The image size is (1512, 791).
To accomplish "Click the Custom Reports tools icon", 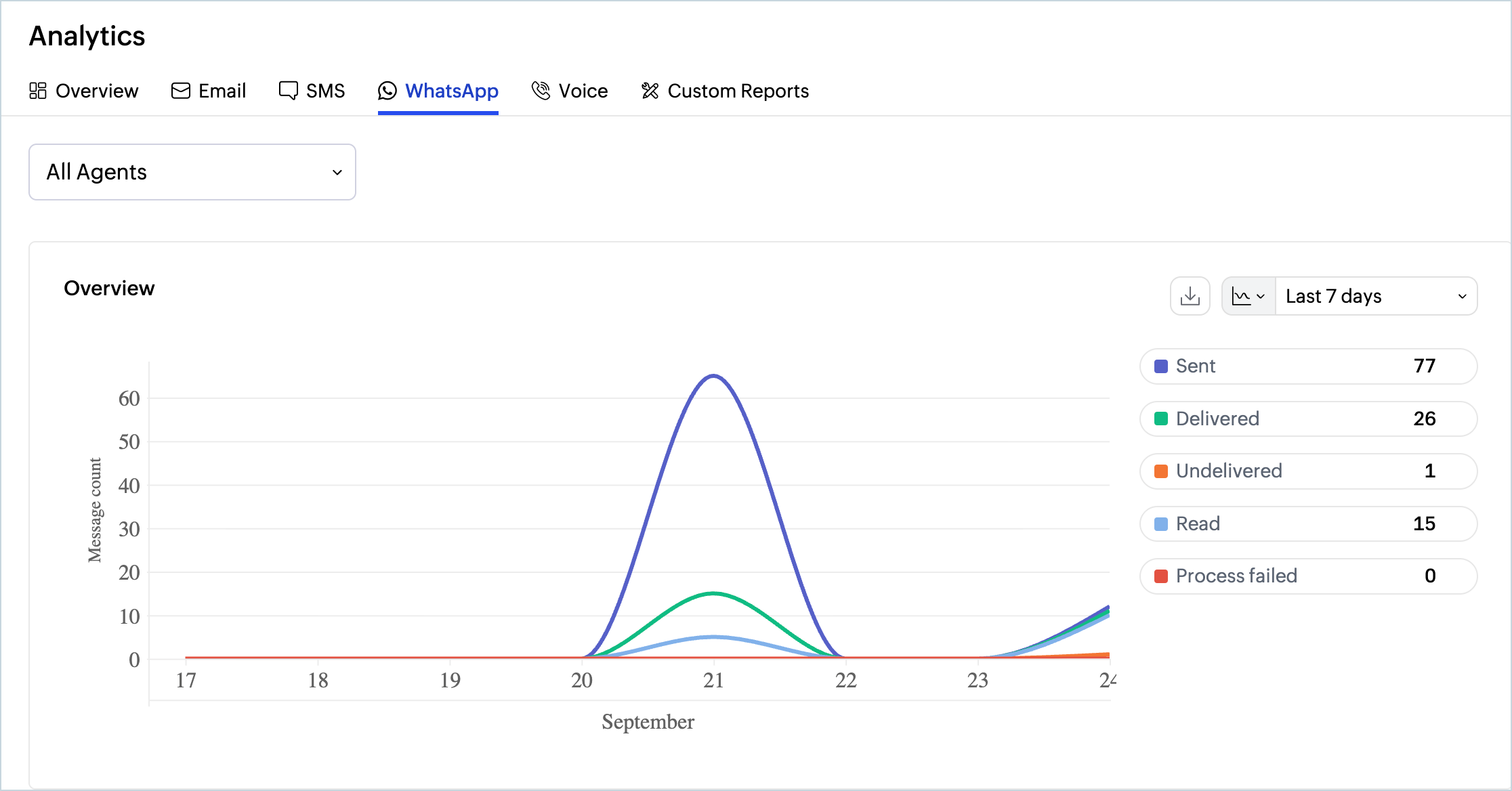I will click(650, 91).
